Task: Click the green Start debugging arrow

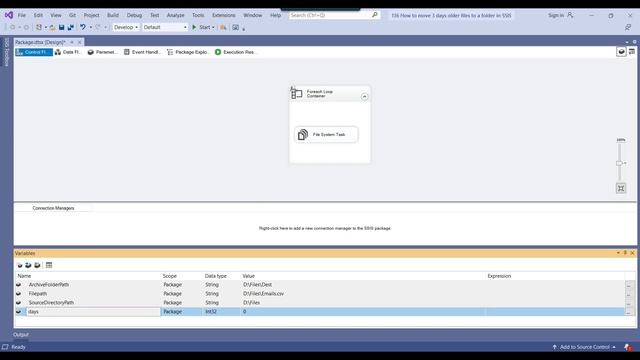Action: [x=194, y=27]
